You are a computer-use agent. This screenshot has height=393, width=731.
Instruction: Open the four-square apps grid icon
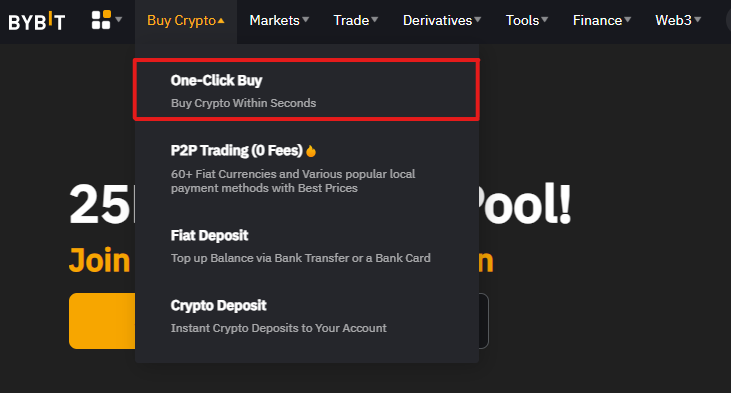click(101, 20)
